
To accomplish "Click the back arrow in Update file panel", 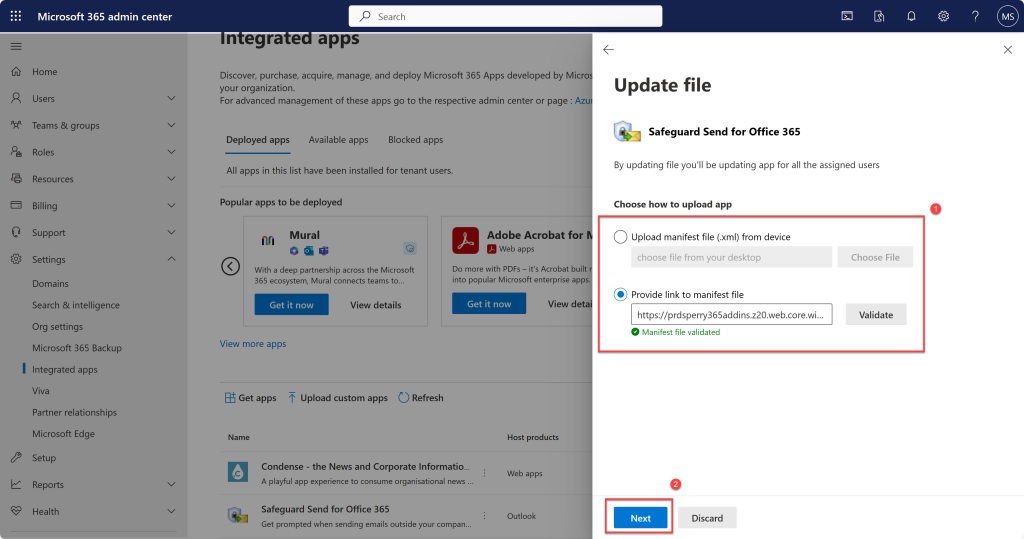I will click(x=608, y=49).
